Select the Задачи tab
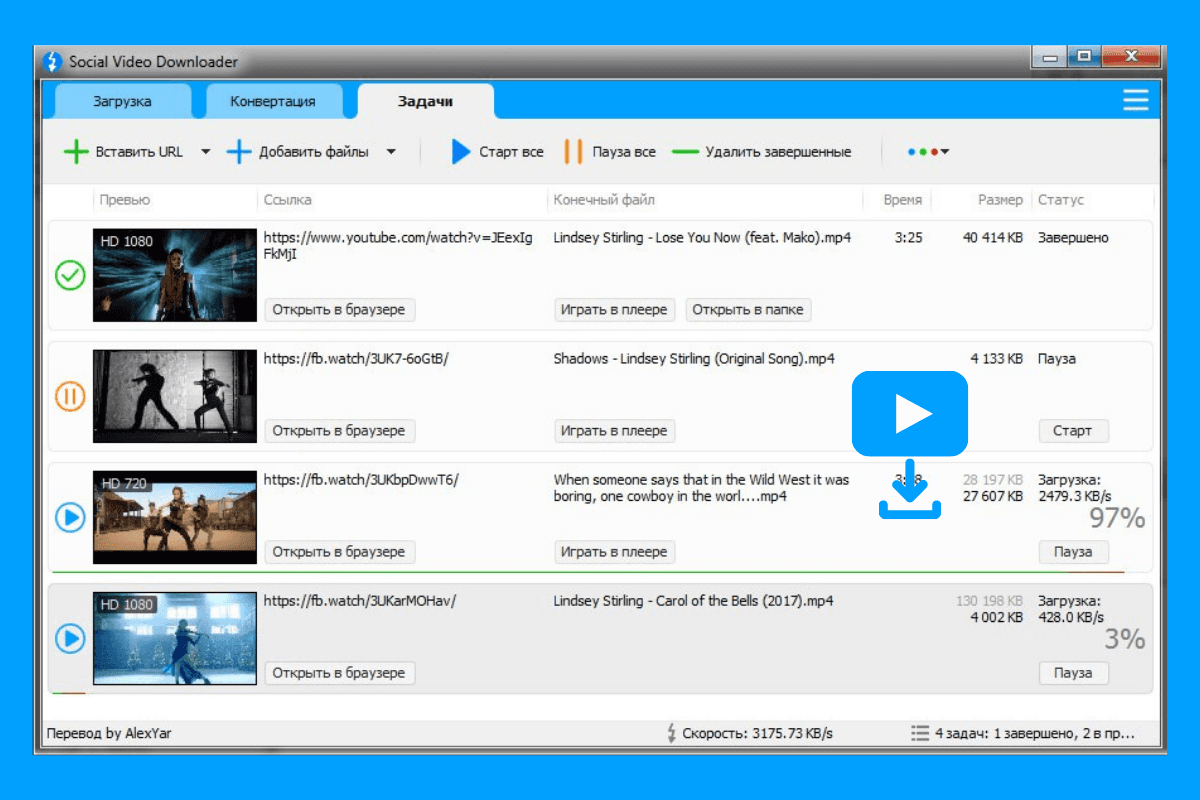This screenshot has width=1200, height=800. click(x=425, y=101)
